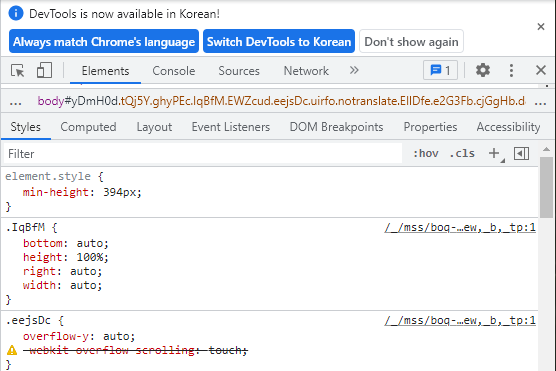Open the stylesheet link beside .eejsDc rule
The image size is (556, 371).
[460, 321]
